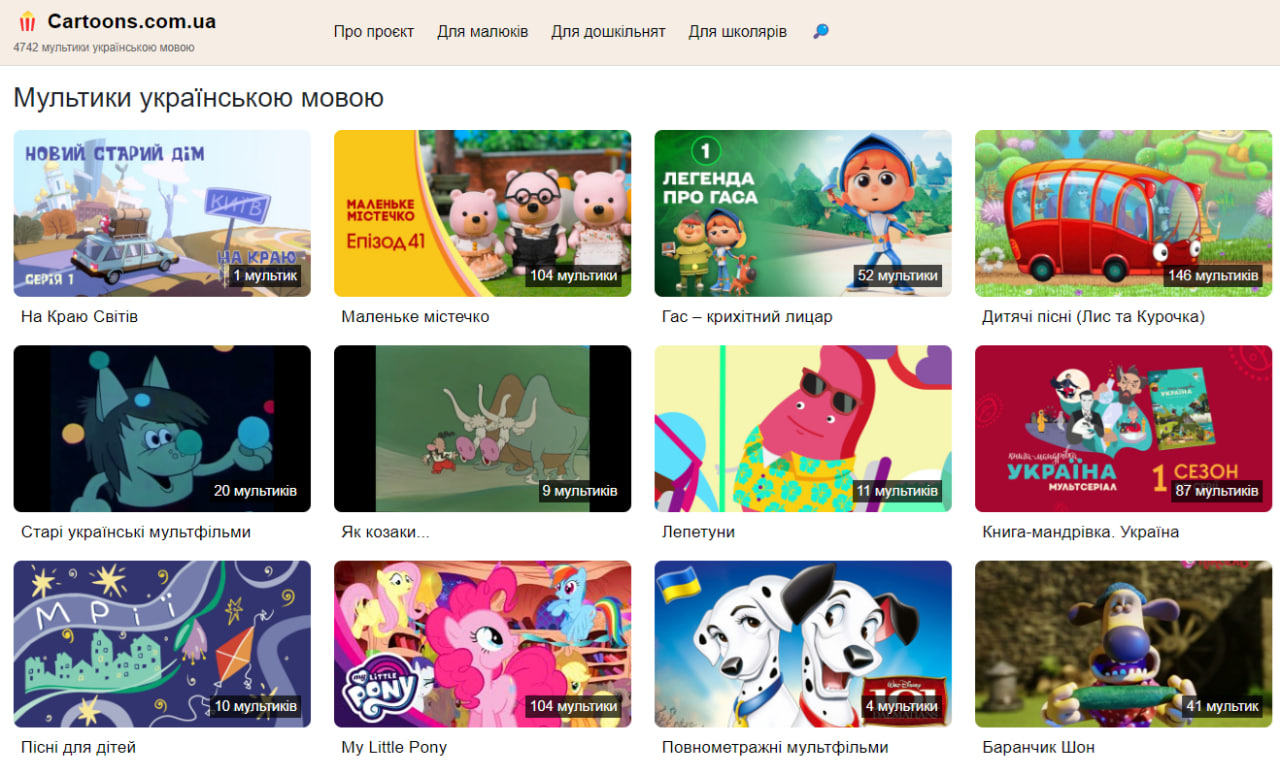Click the 20 мультиків count badge
1280x775 pixels.
pos(255,491)
